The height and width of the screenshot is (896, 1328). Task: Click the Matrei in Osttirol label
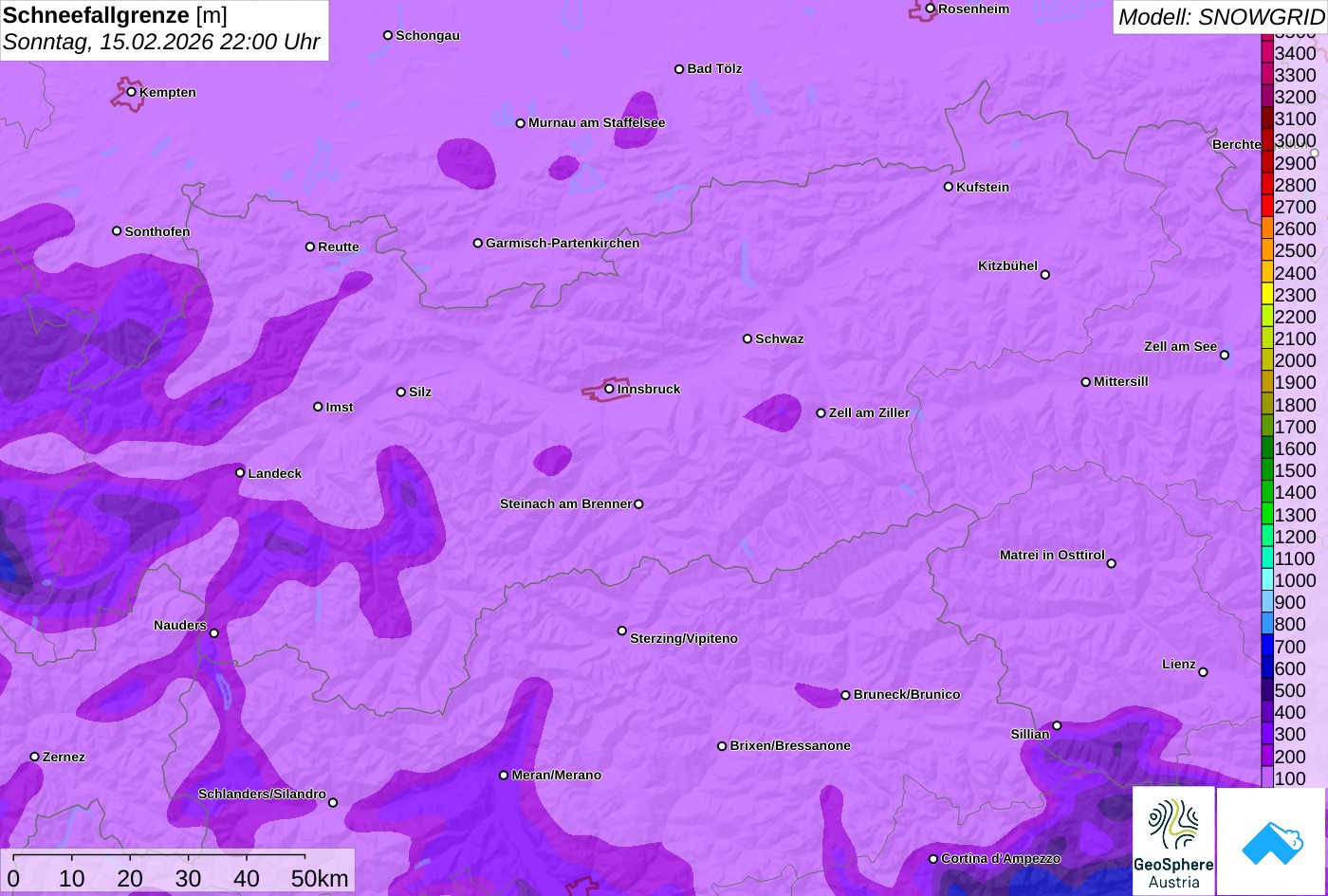[1052, 556]
